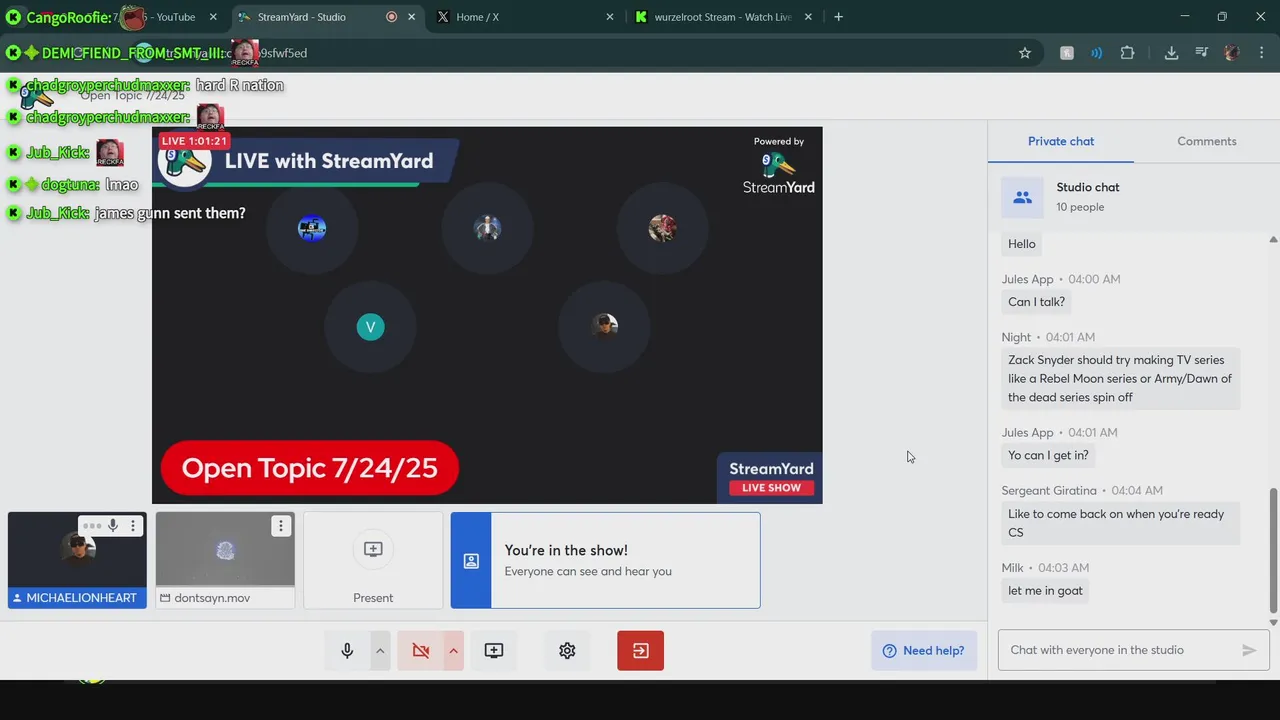The image size is (1280, 720).
Task: Click the 'hard R nation' overlay chat message
Action: (x=240, y=85)
